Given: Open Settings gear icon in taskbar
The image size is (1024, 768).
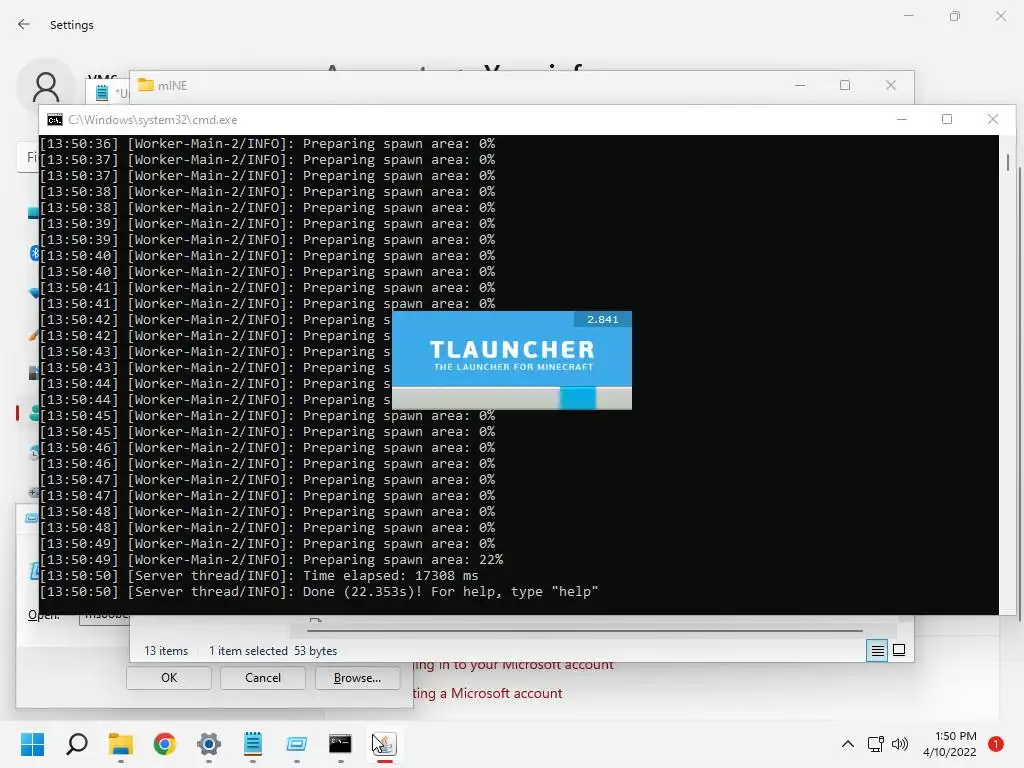Looking at the screenshot, I should [208, 744].
